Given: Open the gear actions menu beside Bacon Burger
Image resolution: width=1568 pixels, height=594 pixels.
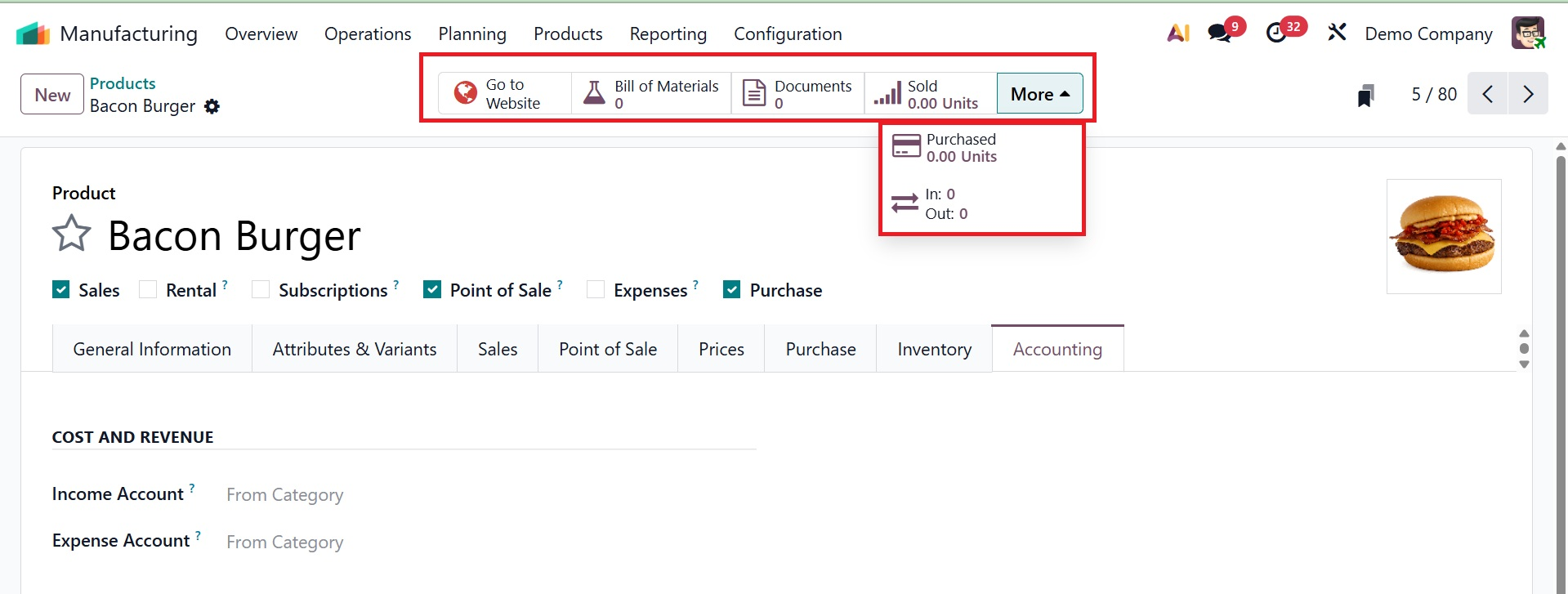Looking at the screenshot, I should point(212,107).
